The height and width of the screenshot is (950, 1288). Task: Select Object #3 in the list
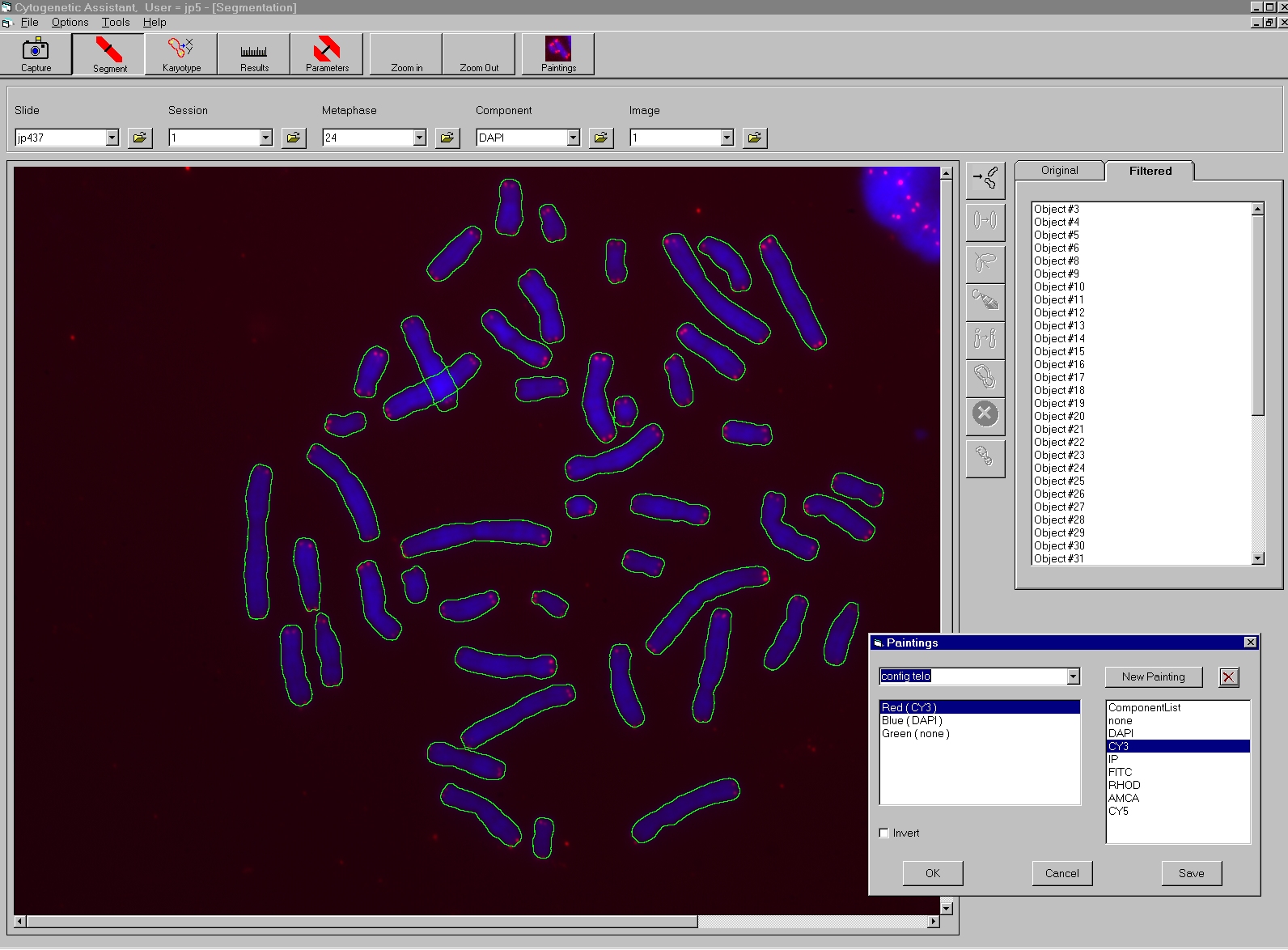(x=1141, y=209)
